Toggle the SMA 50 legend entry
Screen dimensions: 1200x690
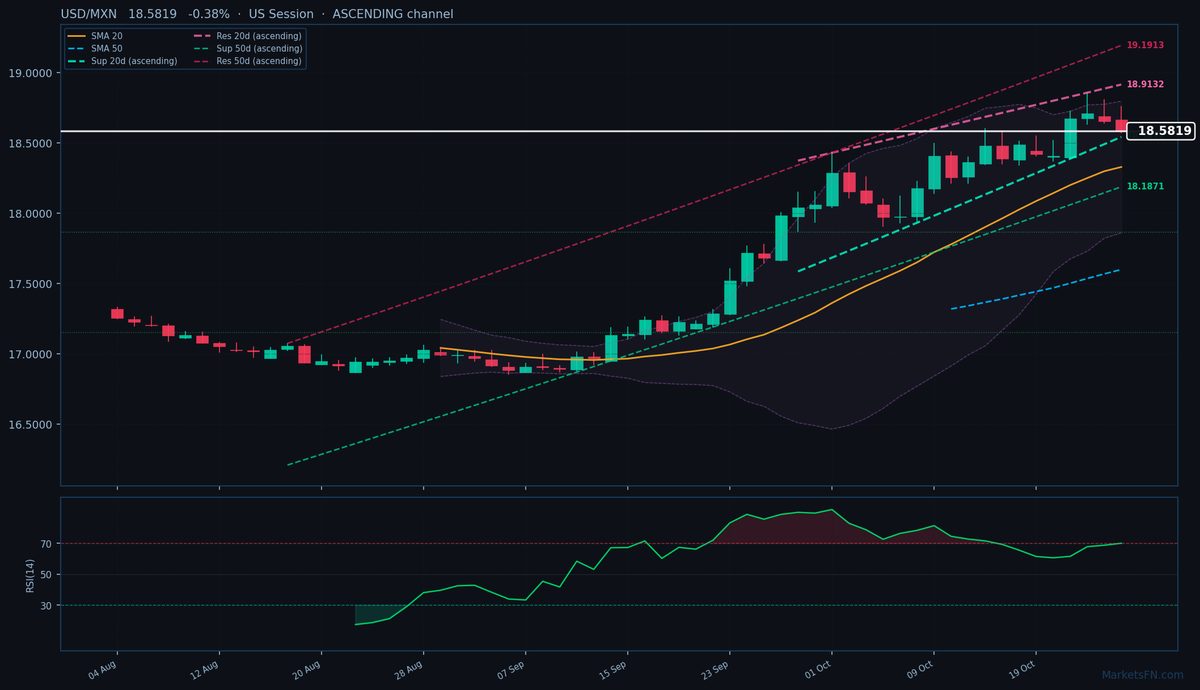93,48
